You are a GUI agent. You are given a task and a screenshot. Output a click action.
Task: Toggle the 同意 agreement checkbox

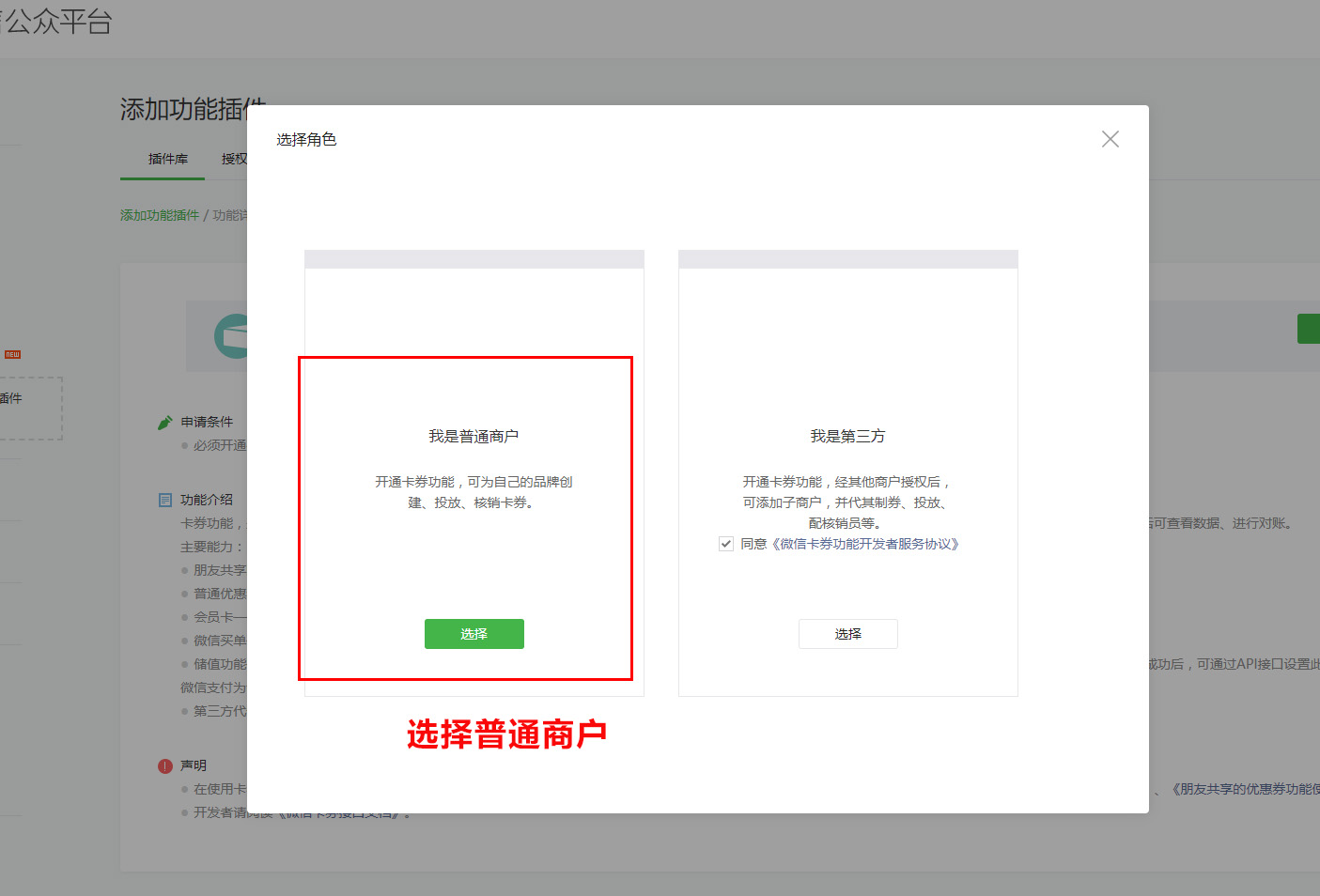726,544
